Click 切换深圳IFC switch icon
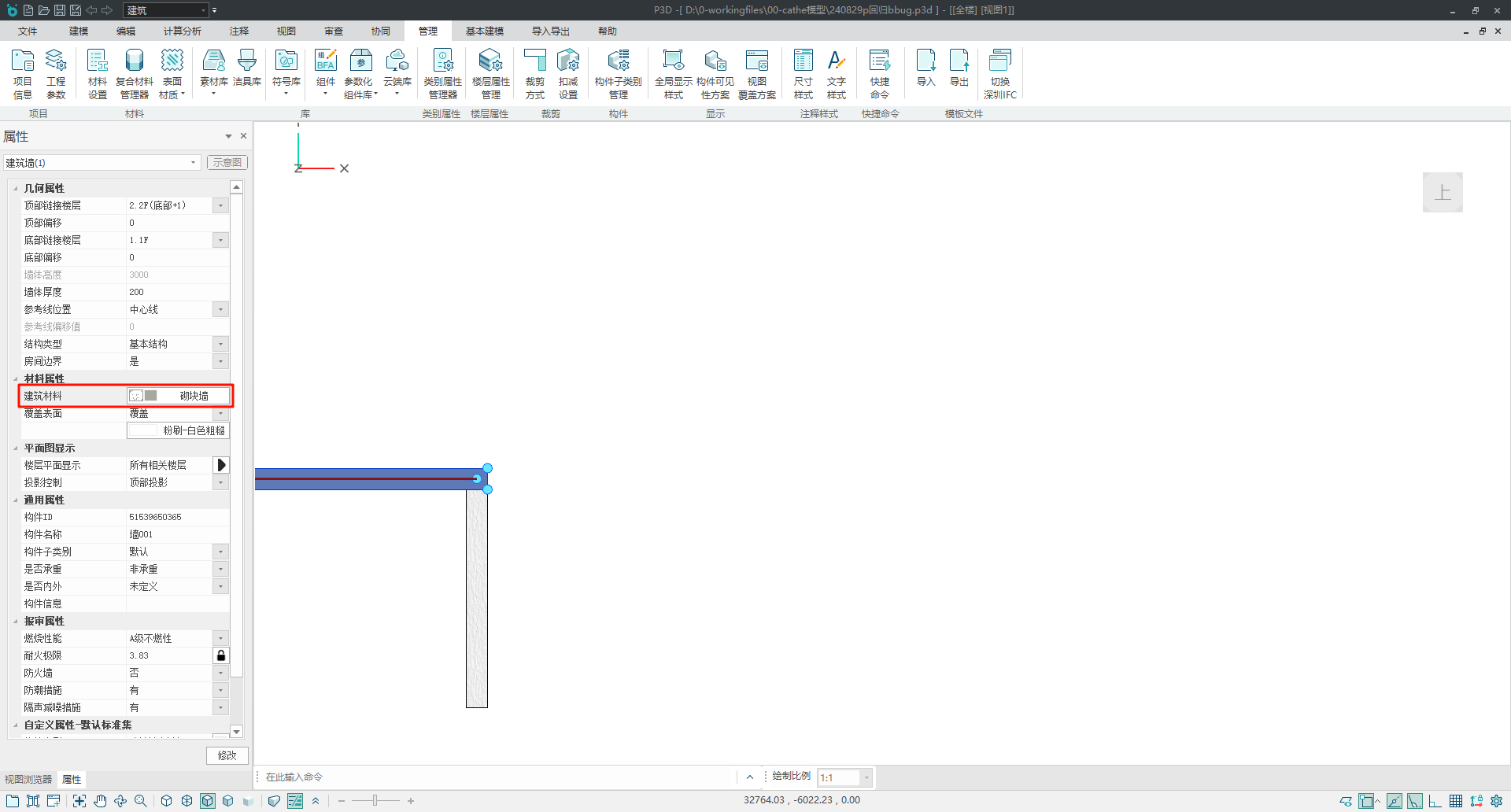Screen dimensions: 1511x812 tap(999, 73)
